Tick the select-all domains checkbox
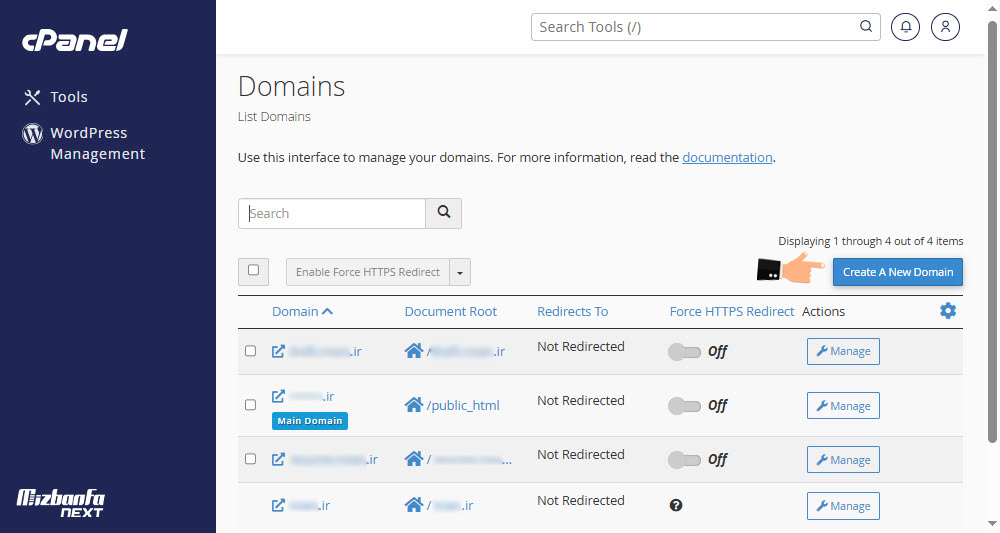This screenshot has width=1000, height=533. coord(253,270)
